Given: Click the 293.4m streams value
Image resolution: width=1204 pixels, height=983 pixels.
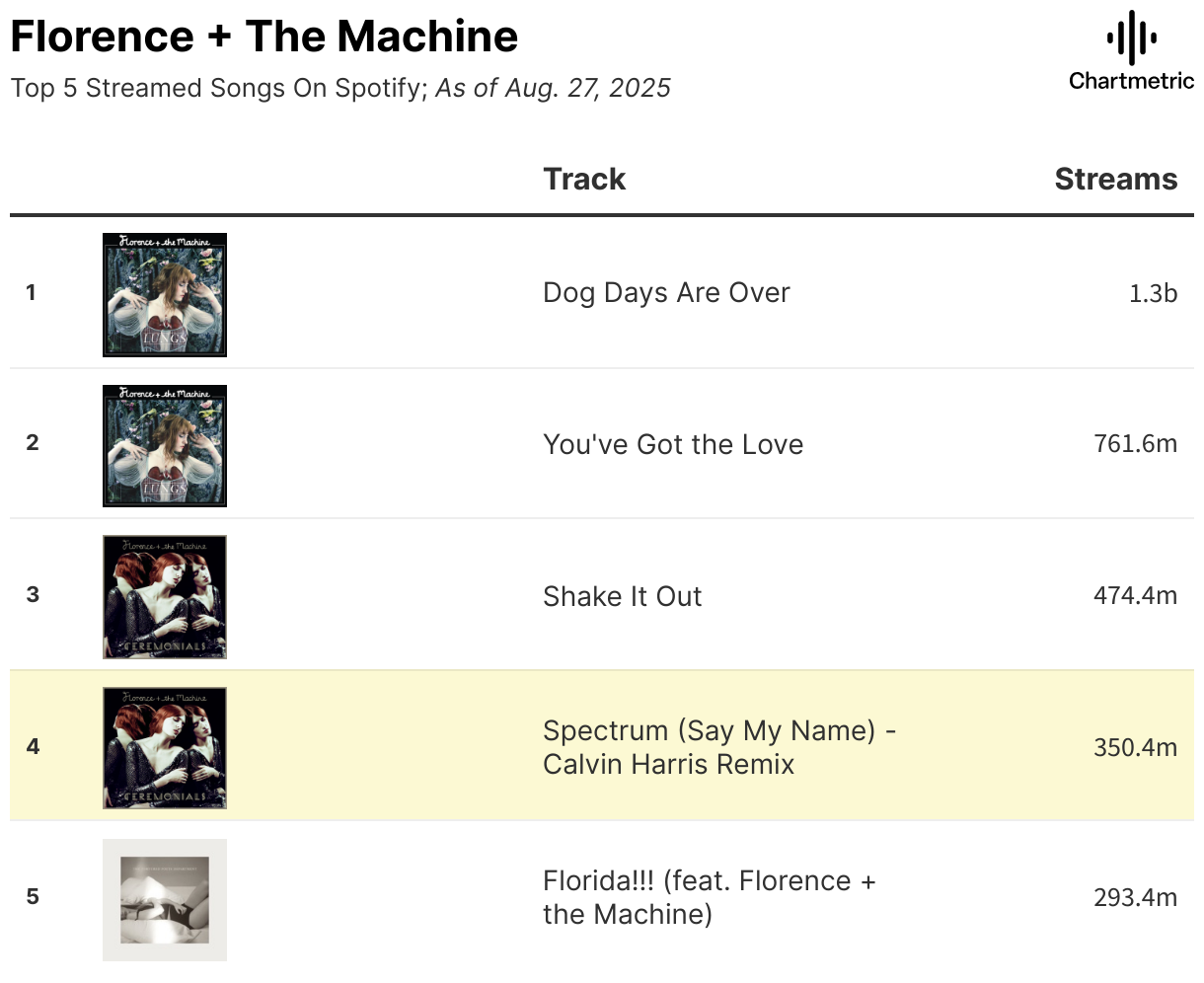Looking at the screenshot, I should tap(1136, 897).
